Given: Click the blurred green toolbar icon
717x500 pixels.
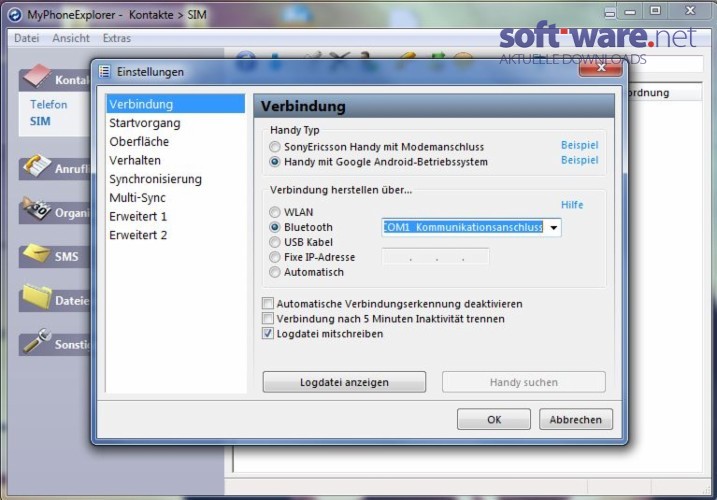Looking at the screenshot, I should click(437, 61).
